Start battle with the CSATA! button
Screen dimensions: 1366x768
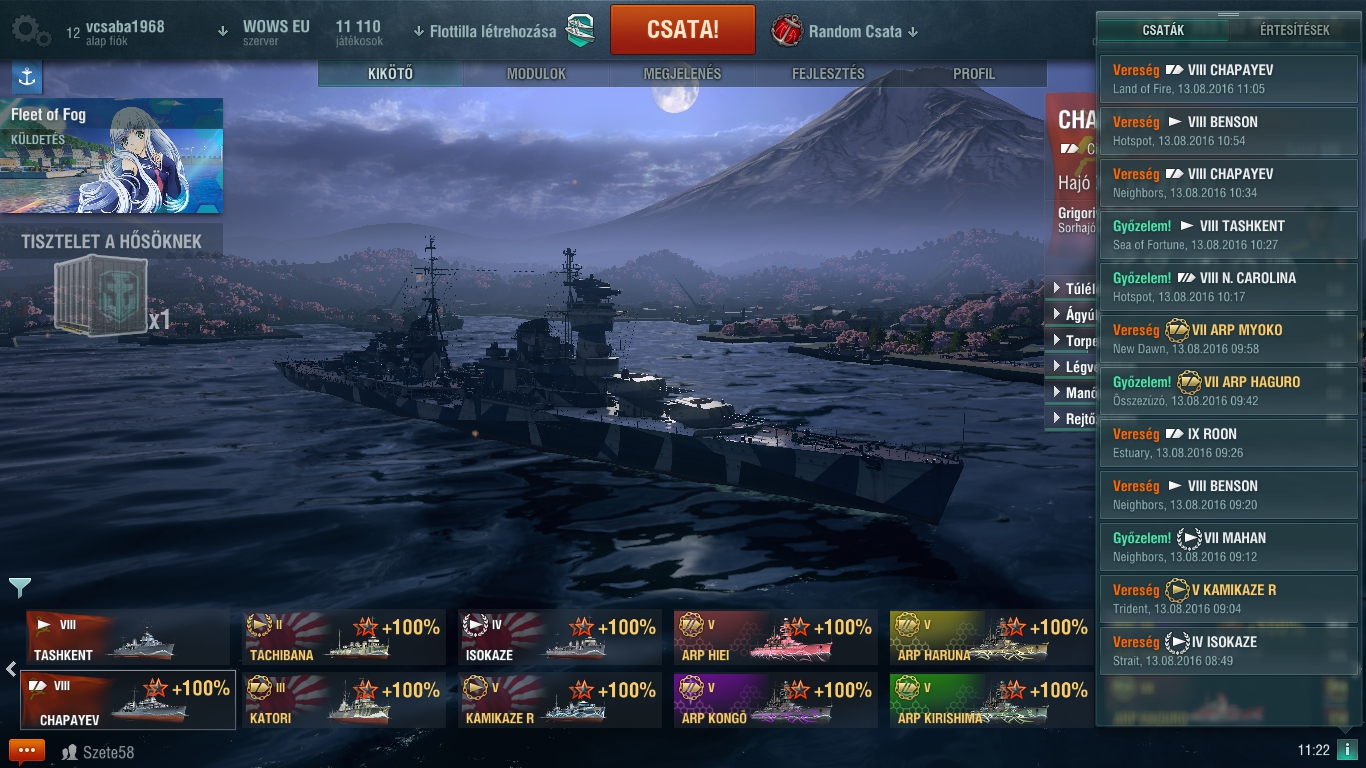click(683, 30)
